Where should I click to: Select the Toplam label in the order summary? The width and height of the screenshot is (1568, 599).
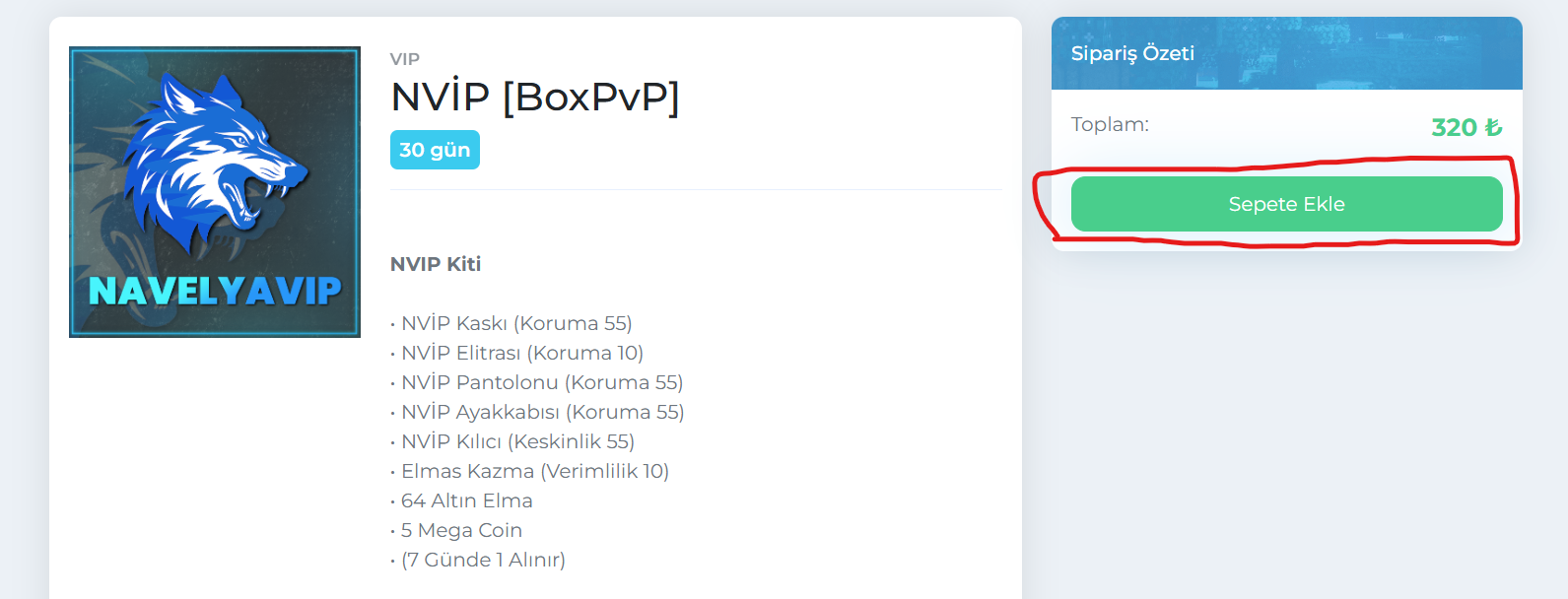pos(1110,125)
